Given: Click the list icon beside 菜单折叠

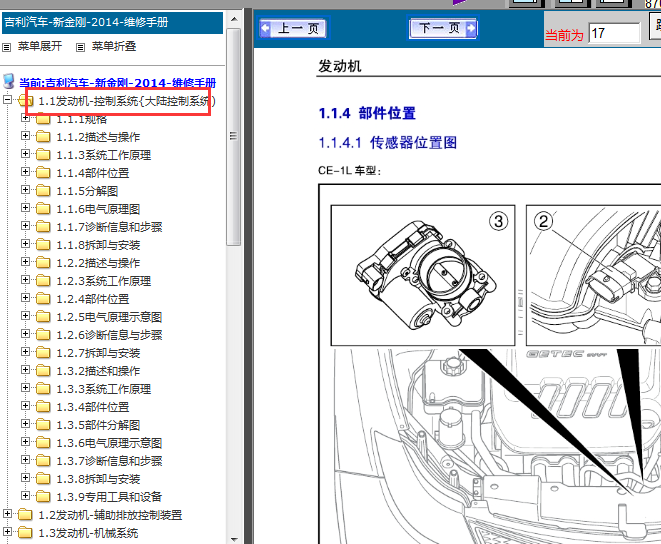Looking at the screenshot, I should tap(80, 47).
